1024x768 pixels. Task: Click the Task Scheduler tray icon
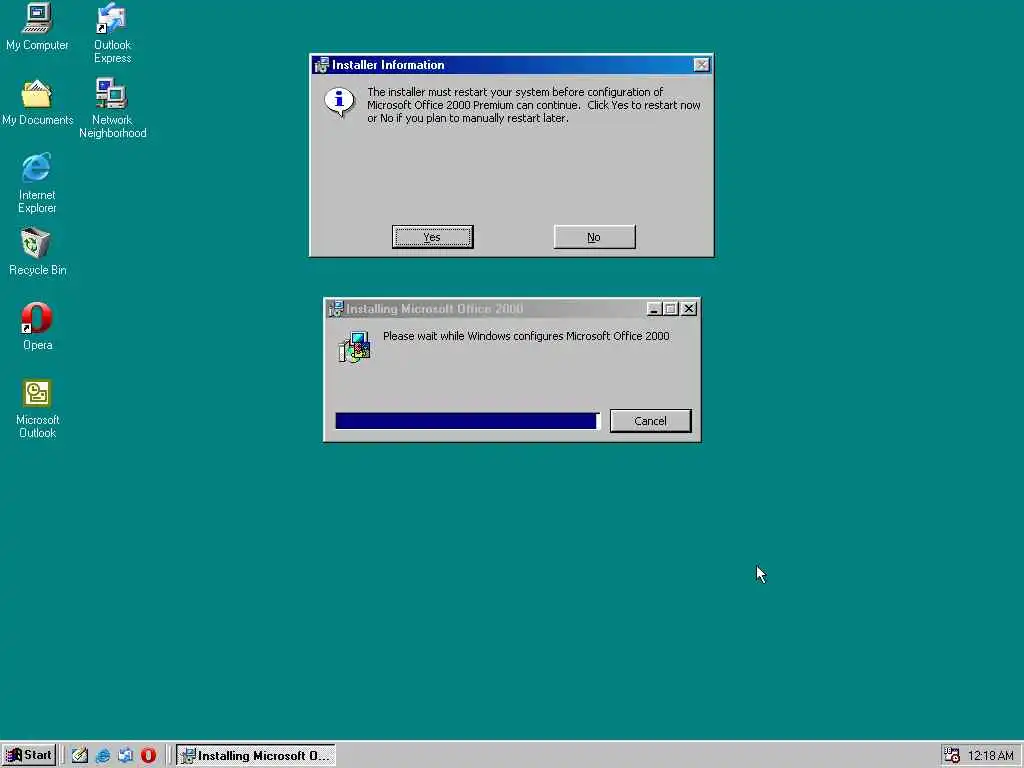click(x=952, y=756)
